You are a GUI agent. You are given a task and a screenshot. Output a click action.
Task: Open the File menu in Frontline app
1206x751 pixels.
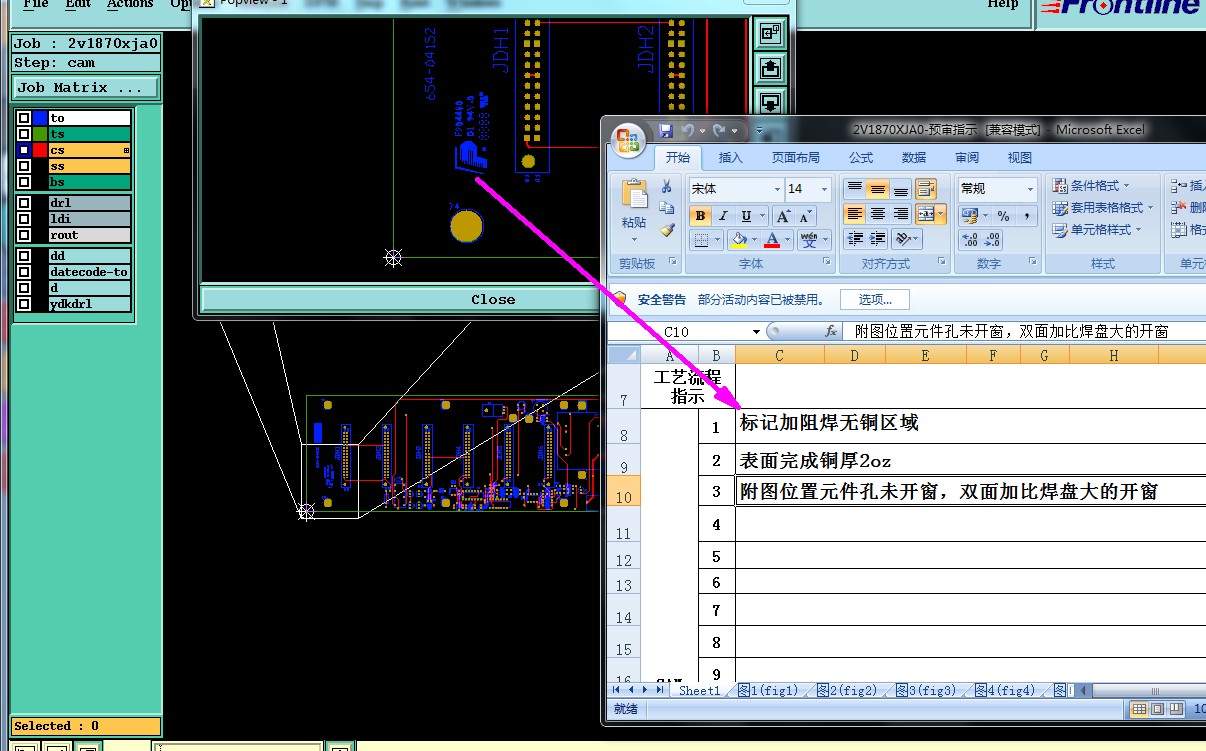pyautogui.click(x=35, y=4)
